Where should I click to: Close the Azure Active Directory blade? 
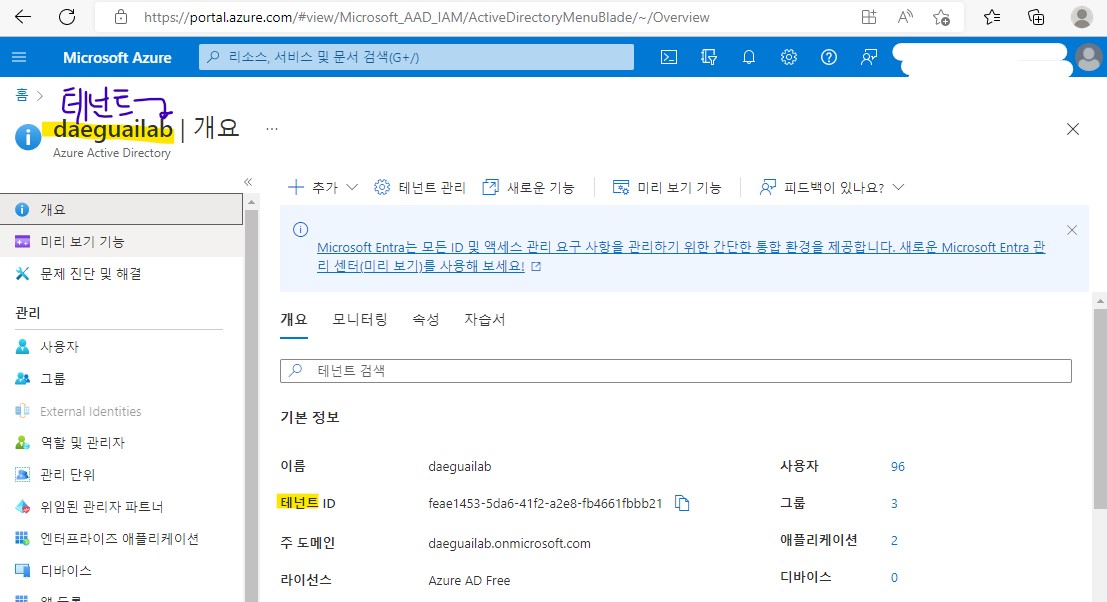pyautogui.click(x=1072, y=129)
